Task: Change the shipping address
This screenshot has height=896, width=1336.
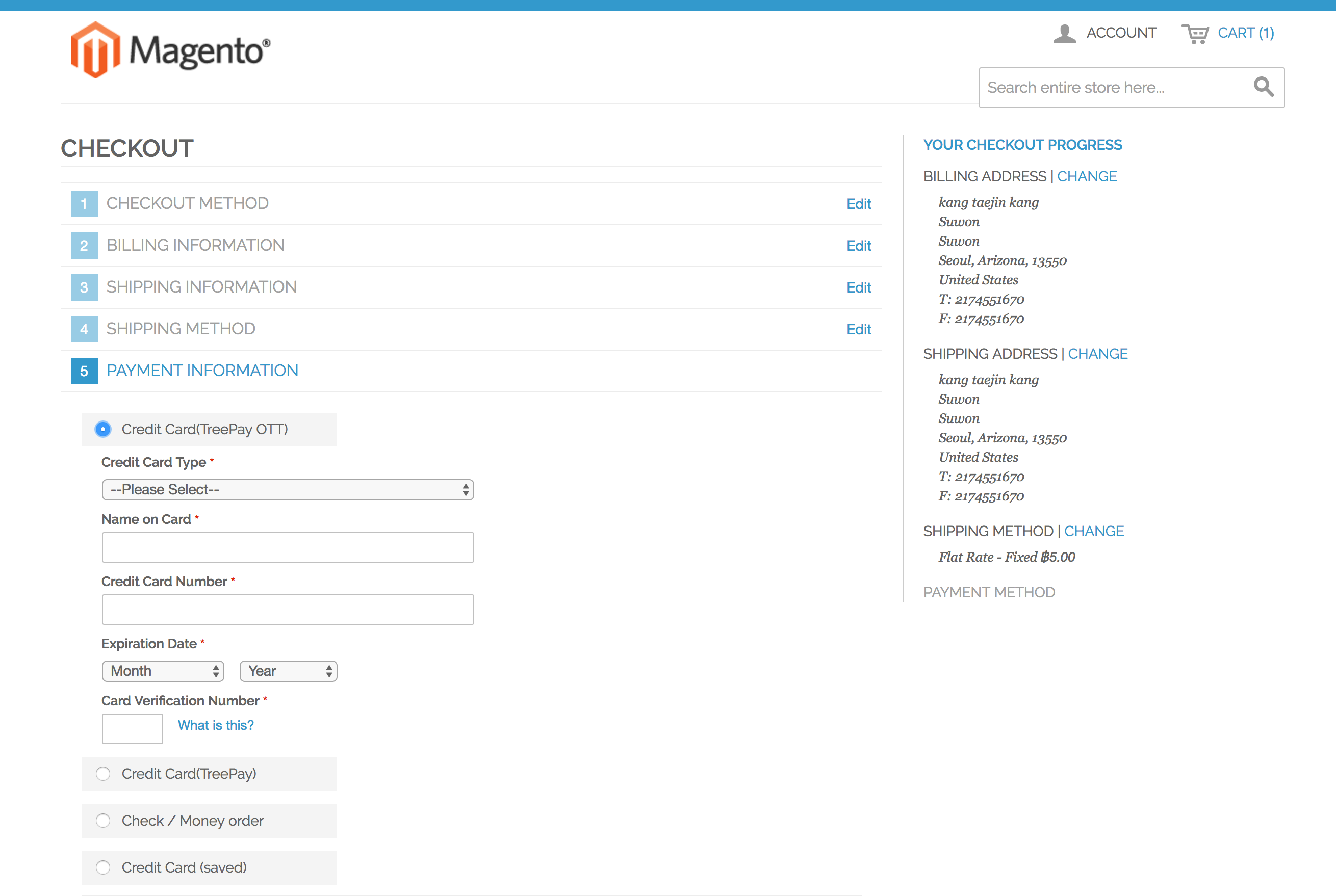Action: [1098, 354]
